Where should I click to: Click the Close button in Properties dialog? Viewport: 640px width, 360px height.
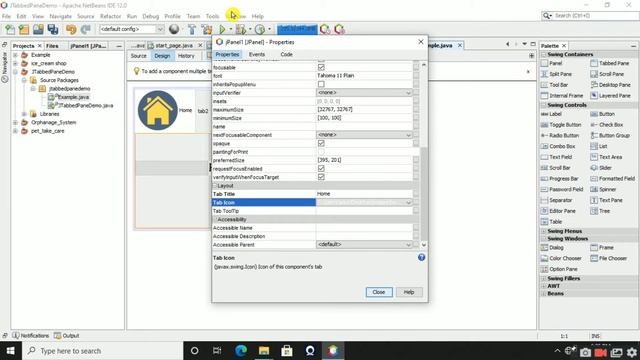[x=379, y=292]
